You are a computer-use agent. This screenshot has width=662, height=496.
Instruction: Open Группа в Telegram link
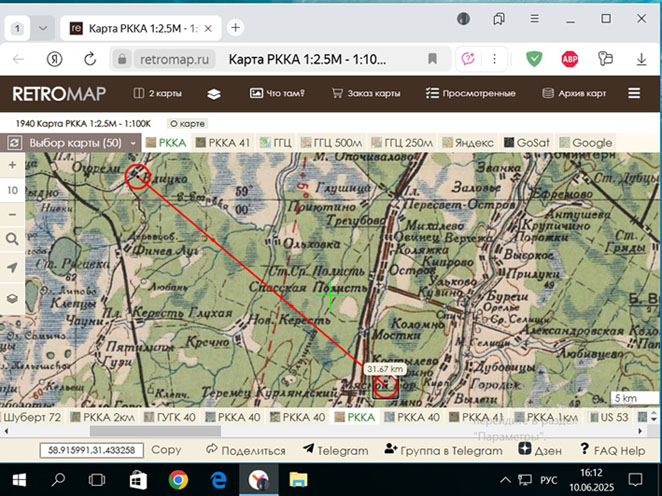443,450
